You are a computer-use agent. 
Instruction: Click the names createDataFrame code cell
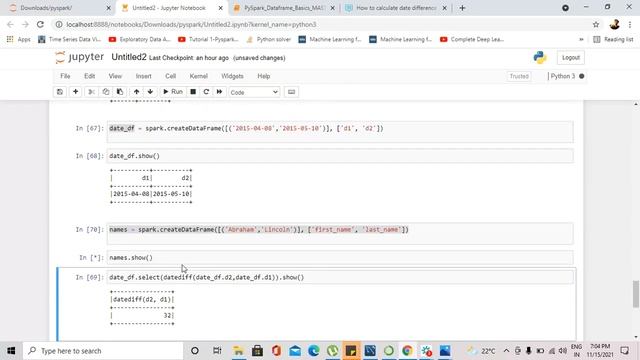(x=340, y=233)
